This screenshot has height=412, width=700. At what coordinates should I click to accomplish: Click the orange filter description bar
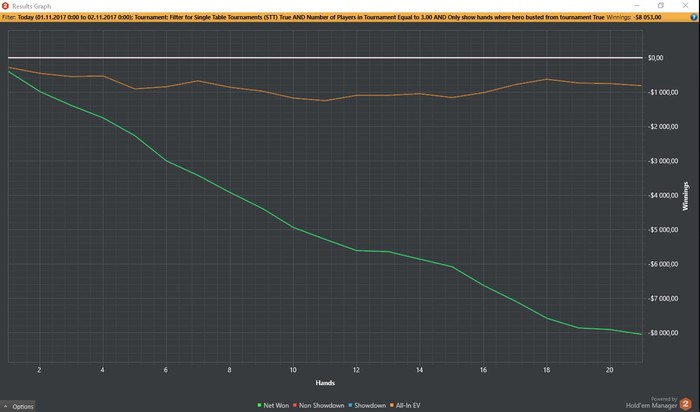pos(350,17)
